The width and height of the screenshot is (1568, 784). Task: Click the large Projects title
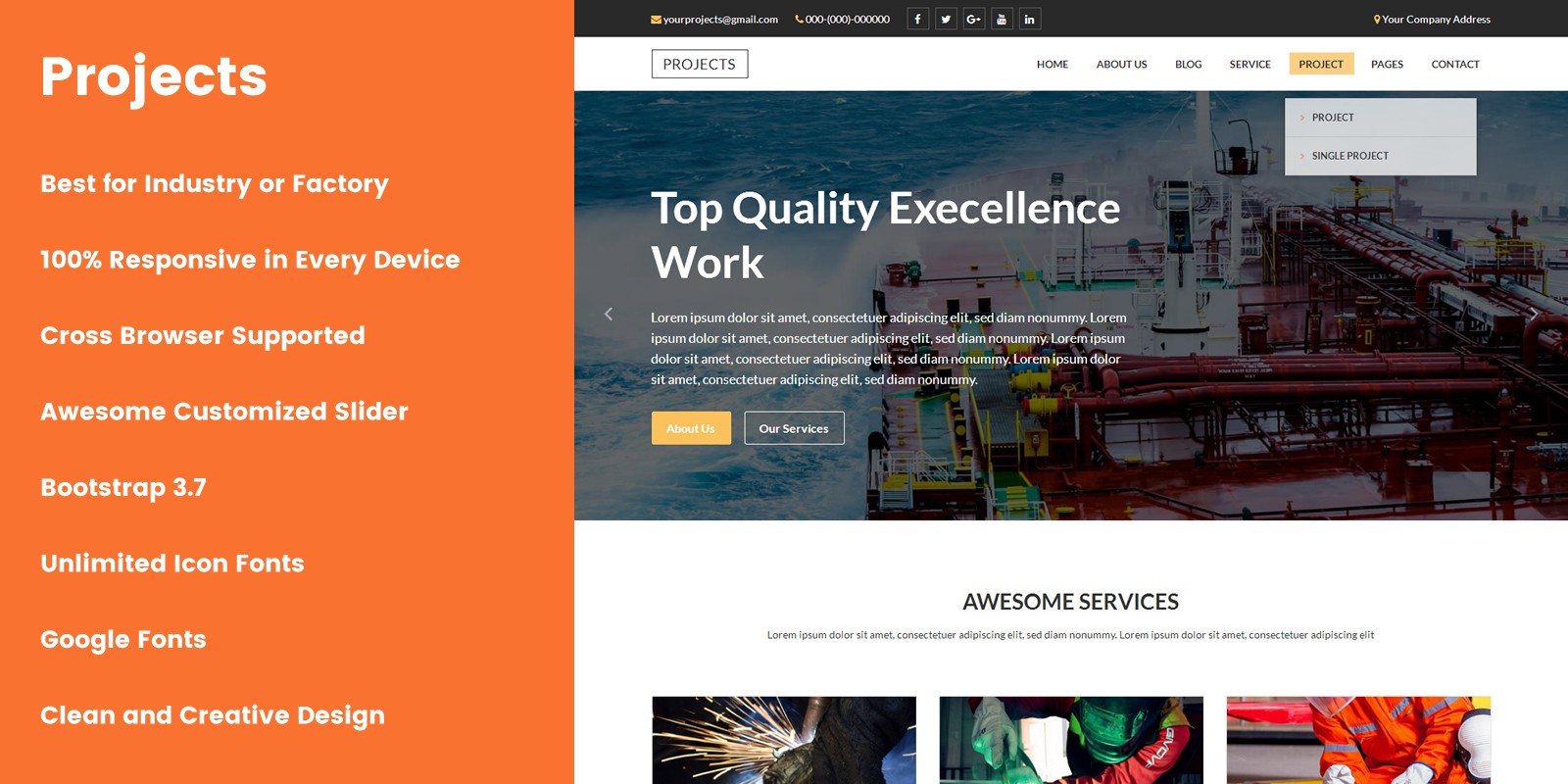pos(154,77)
